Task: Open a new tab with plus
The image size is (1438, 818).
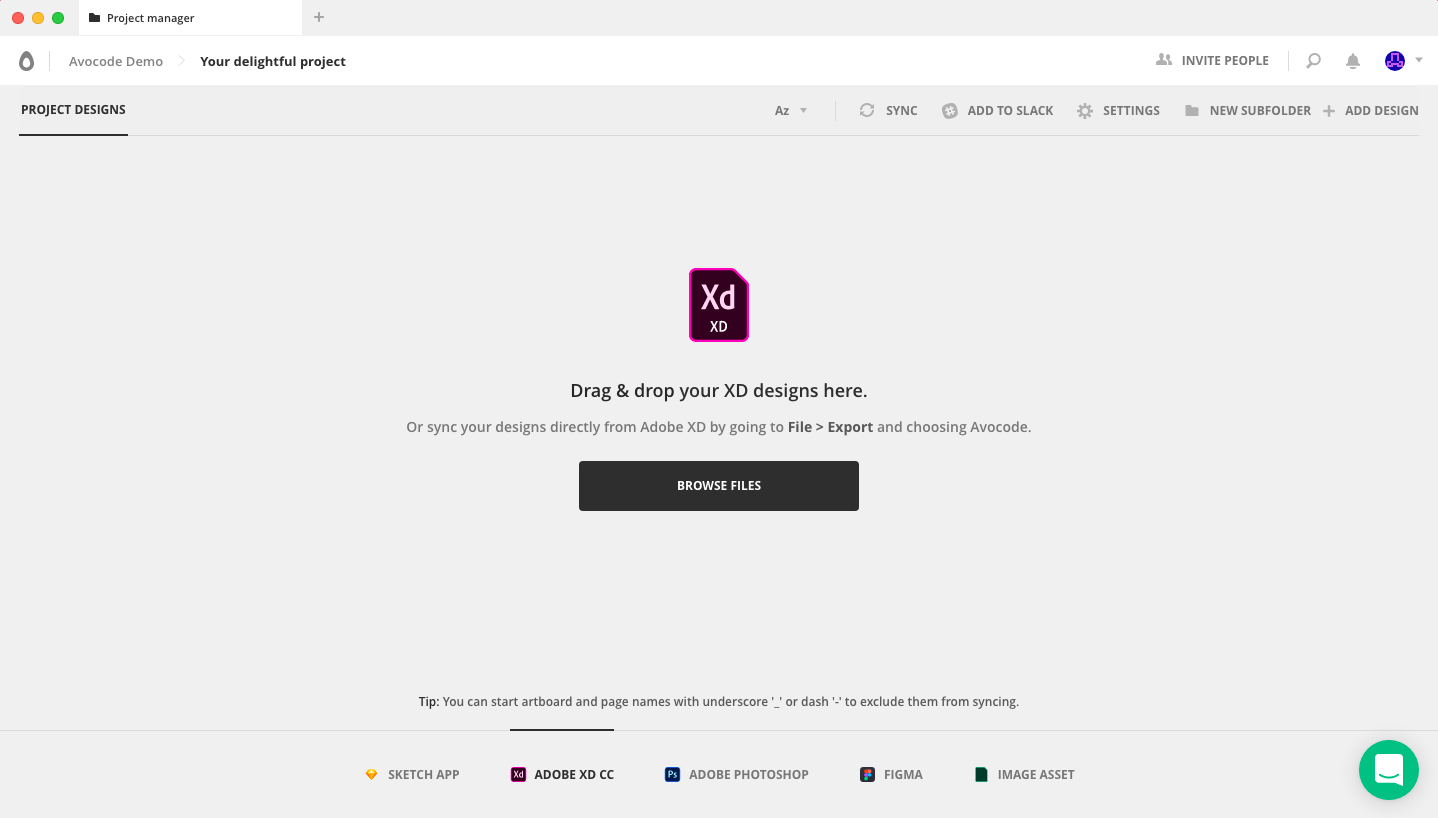Action: 319,17
